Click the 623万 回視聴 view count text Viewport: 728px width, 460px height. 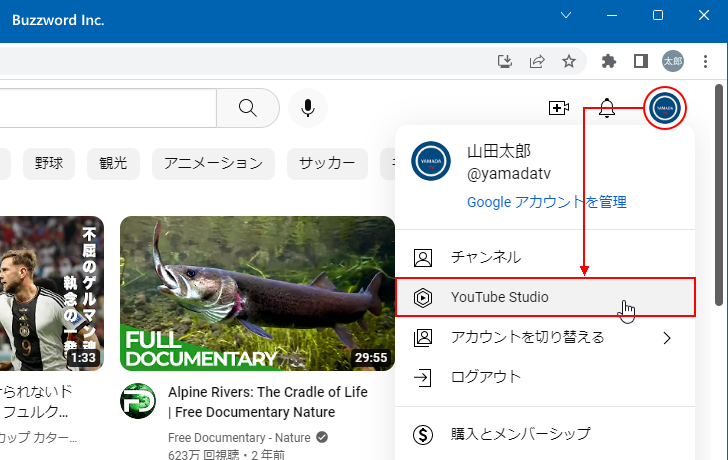coord(204,454)
